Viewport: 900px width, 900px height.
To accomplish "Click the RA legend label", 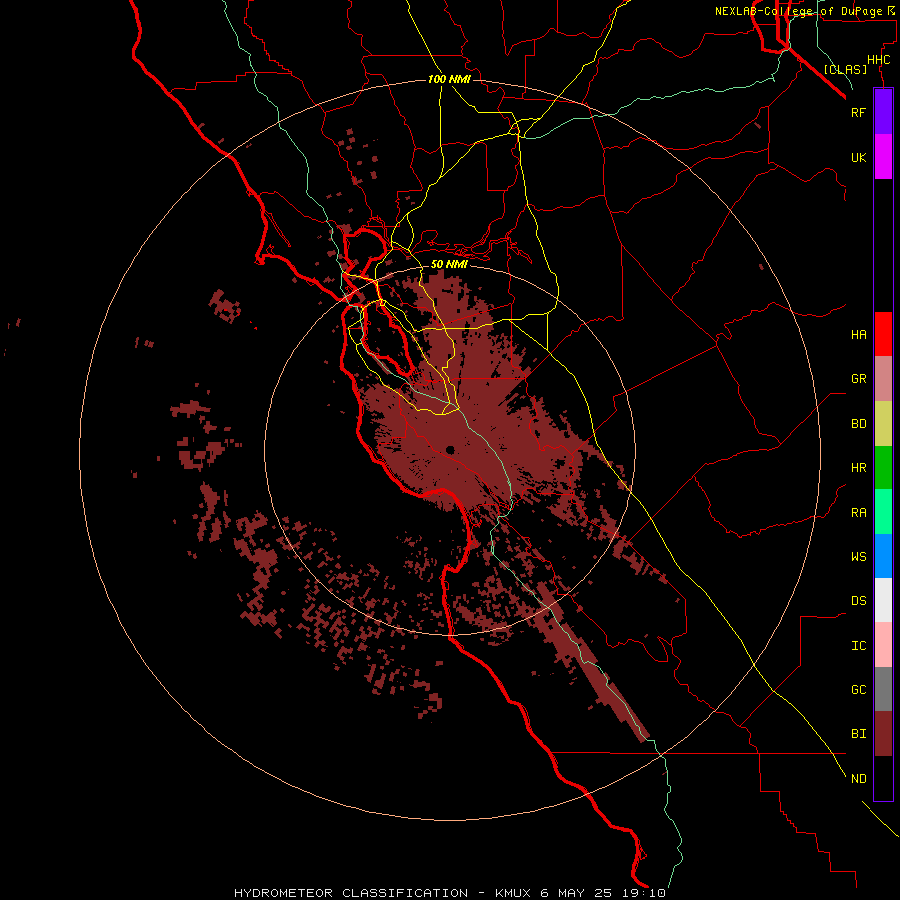I will (x=858, y=513).
